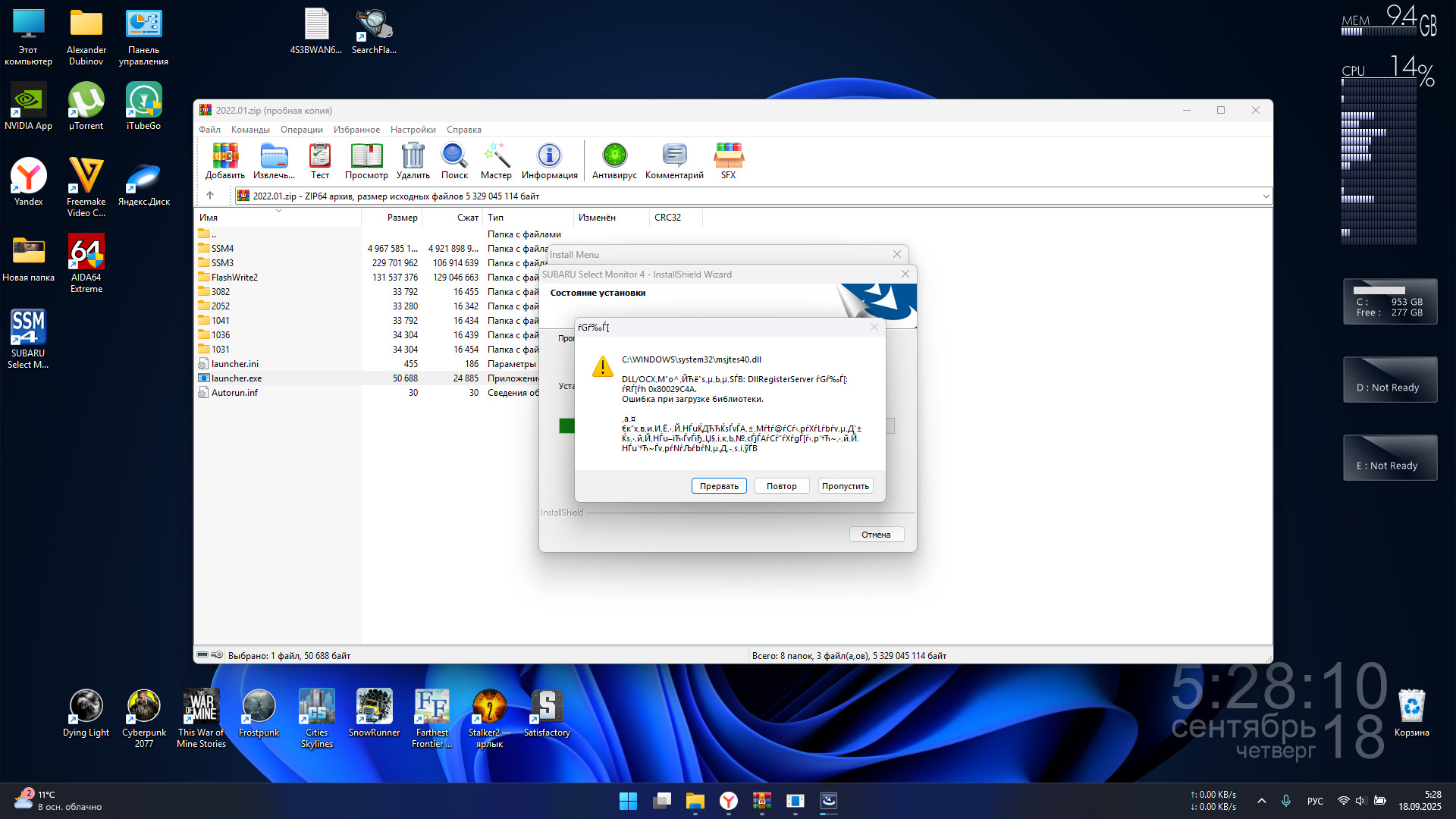Image resolution: width=1456 pixels, height=819 pixels.
Task: Click the green installation progress bar
Action: click(566, 426)
